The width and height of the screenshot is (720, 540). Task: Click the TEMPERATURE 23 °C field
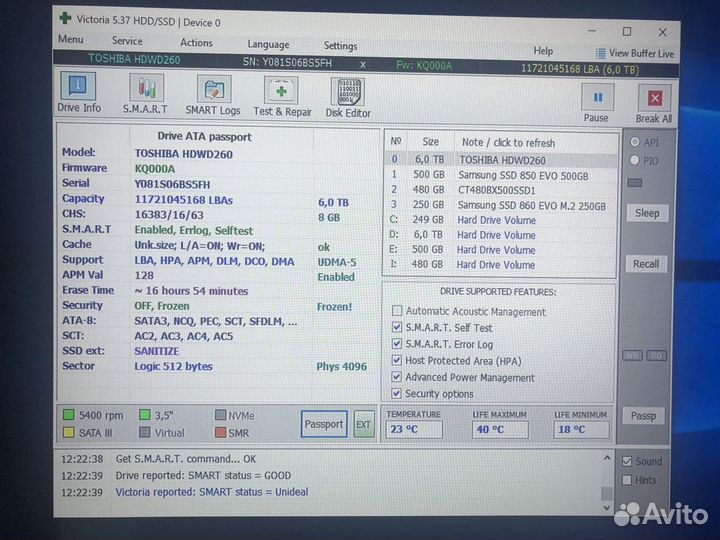click(x=414, y=429)
